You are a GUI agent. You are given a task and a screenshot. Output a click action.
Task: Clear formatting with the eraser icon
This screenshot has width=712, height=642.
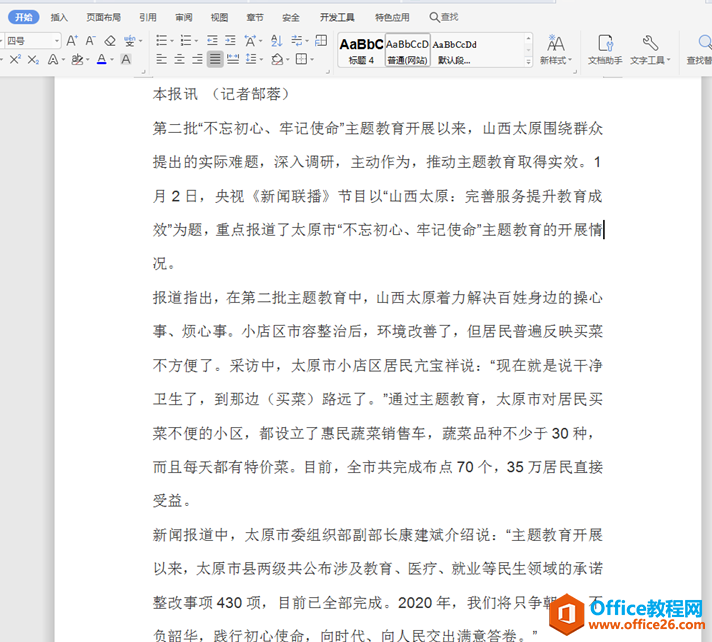click(110, 41)
